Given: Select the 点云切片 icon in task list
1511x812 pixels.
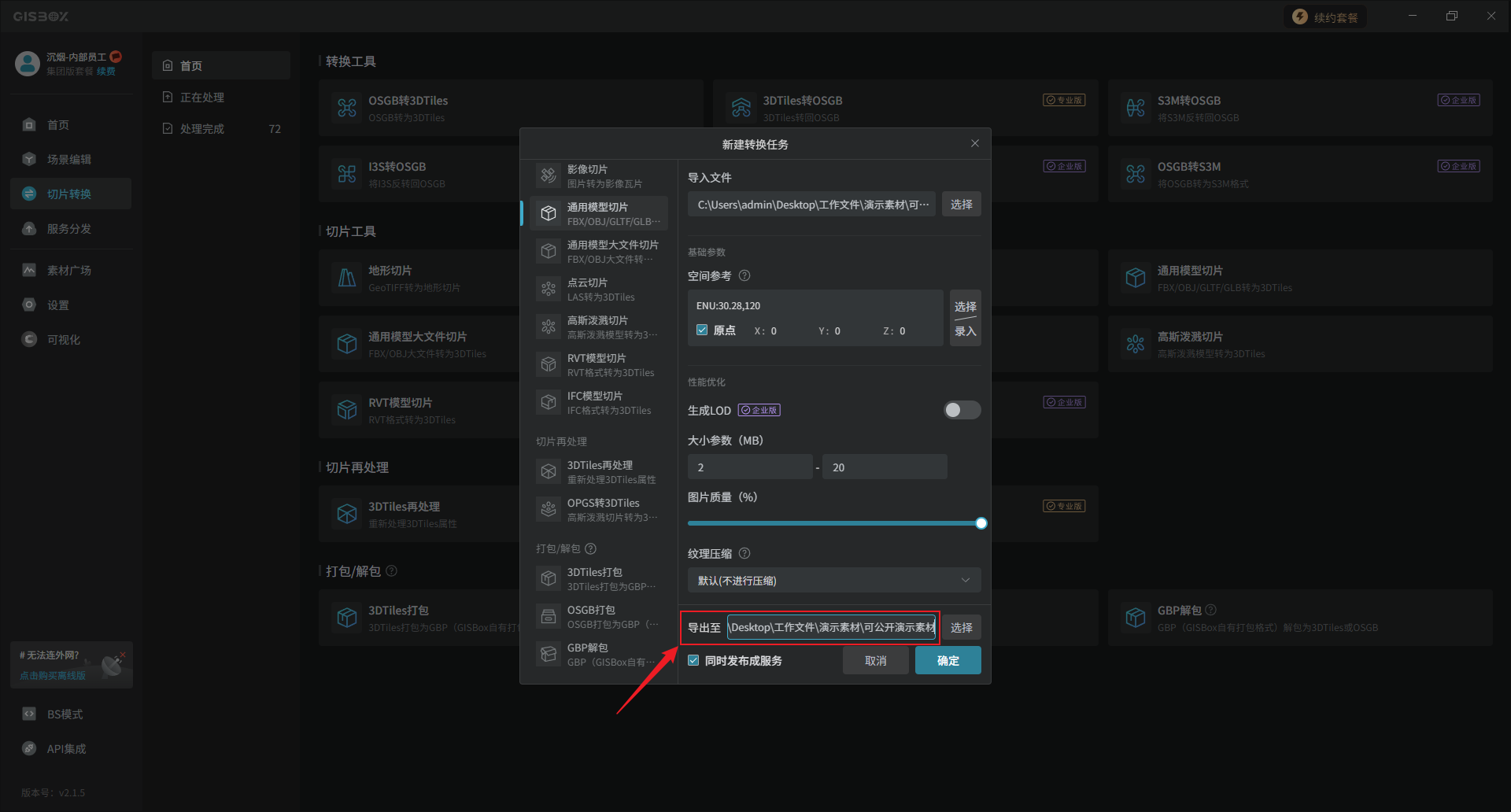Looking at the screenshot, I should (x=549, y=289).
